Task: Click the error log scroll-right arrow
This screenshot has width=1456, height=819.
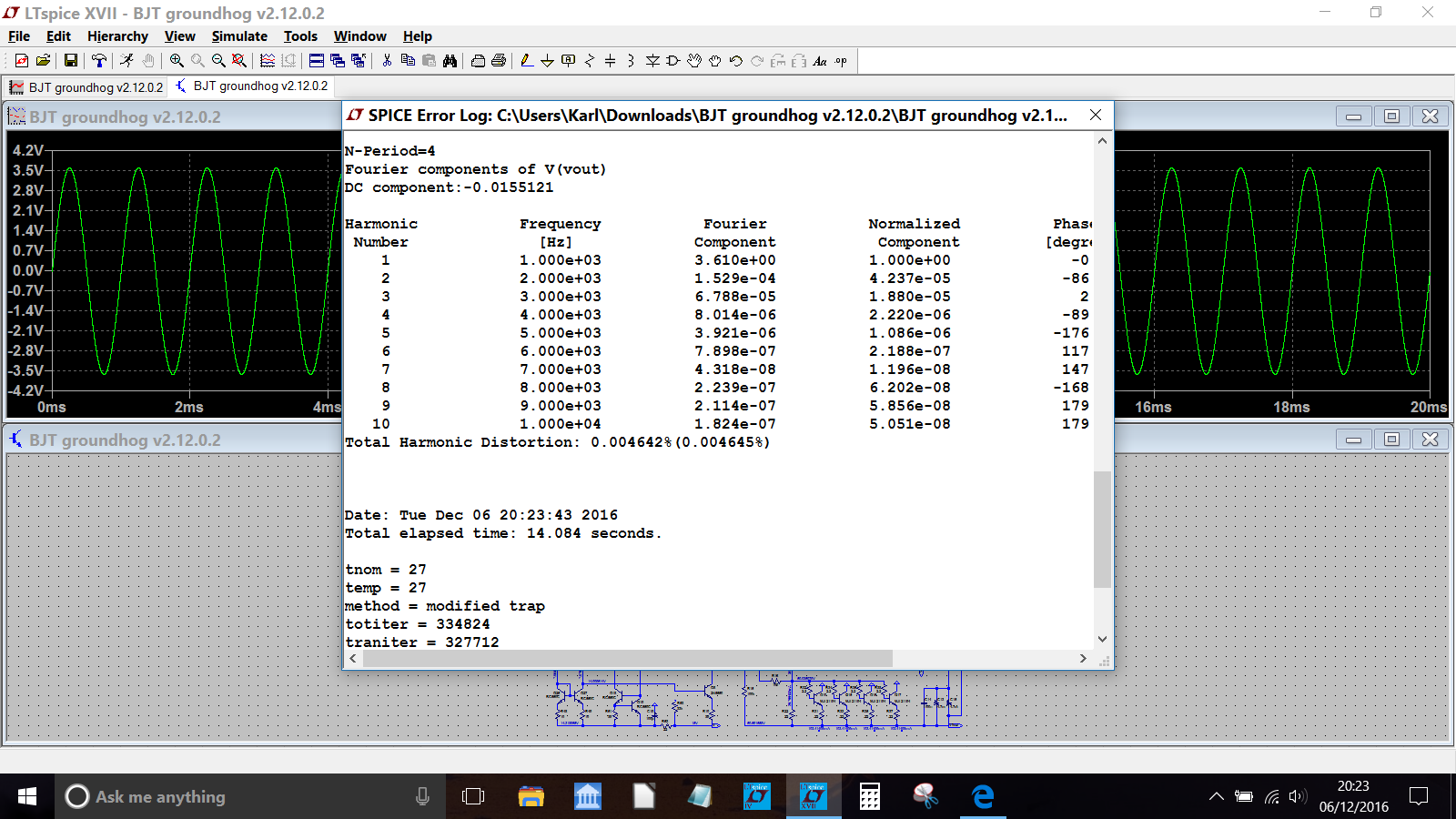Action: pyautogui.click(x=1083, y=658)
